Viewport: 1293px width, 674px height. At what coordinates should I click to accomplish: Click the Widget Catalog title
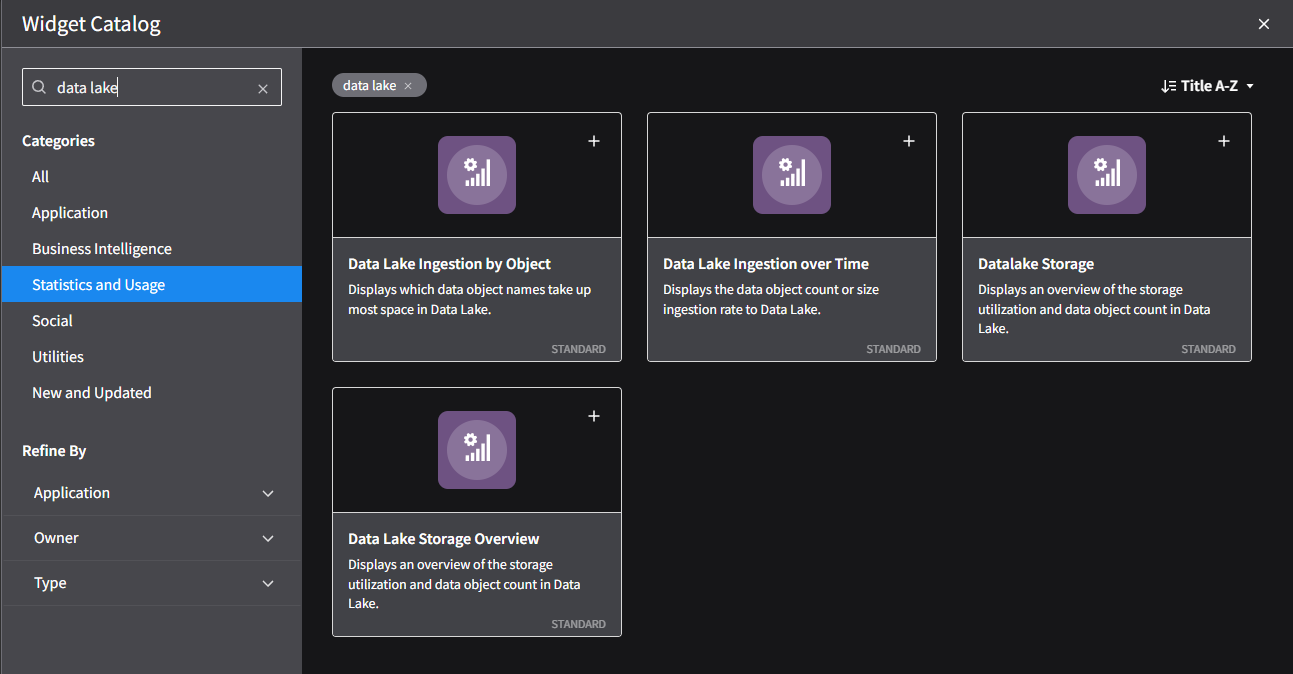(91, 24)
